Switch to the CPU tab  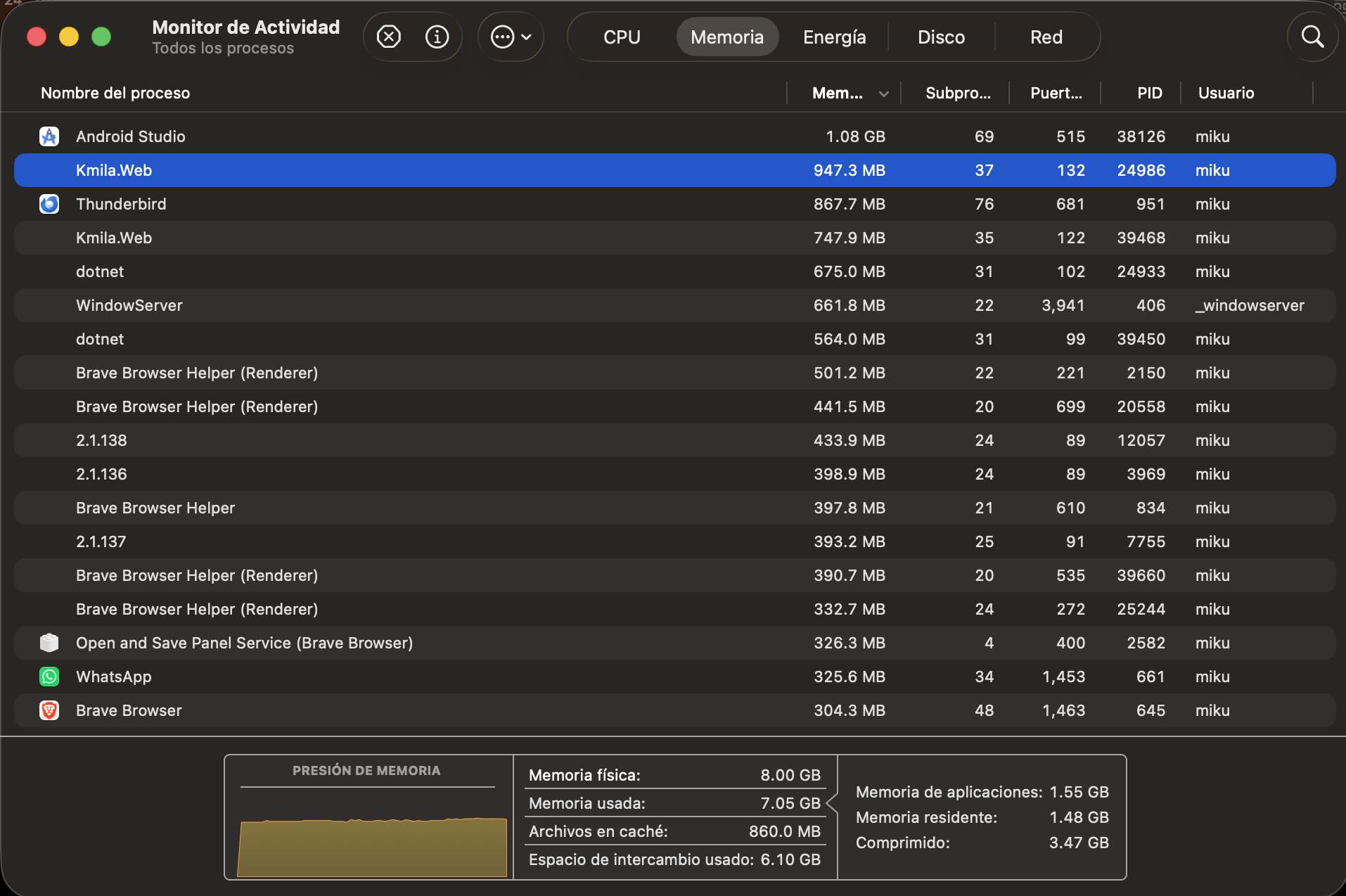(622, 37)
